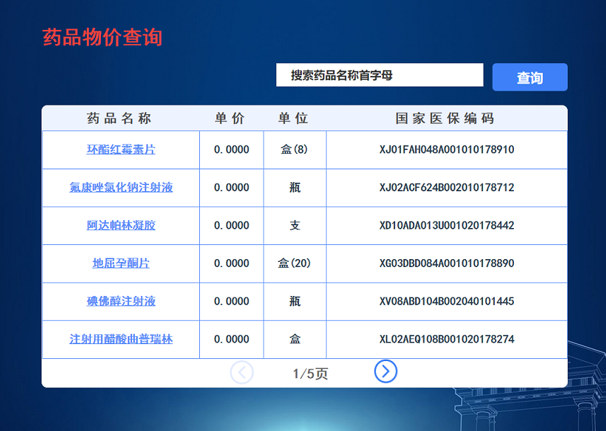The width and height of the screenshot is (606, 431).
Task: Click the 单价 column header
Action: point(230,118)
